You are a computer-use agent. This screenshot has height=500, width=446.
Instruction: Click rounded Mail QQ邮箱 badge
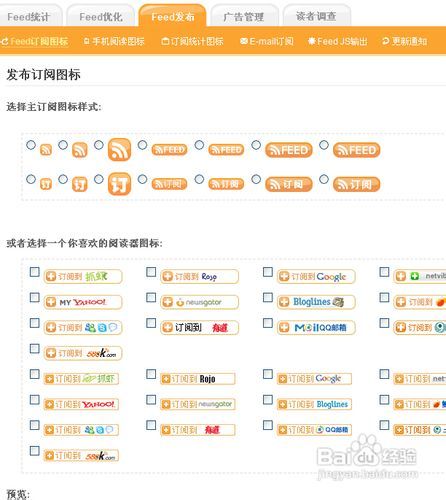pos(316,327)
